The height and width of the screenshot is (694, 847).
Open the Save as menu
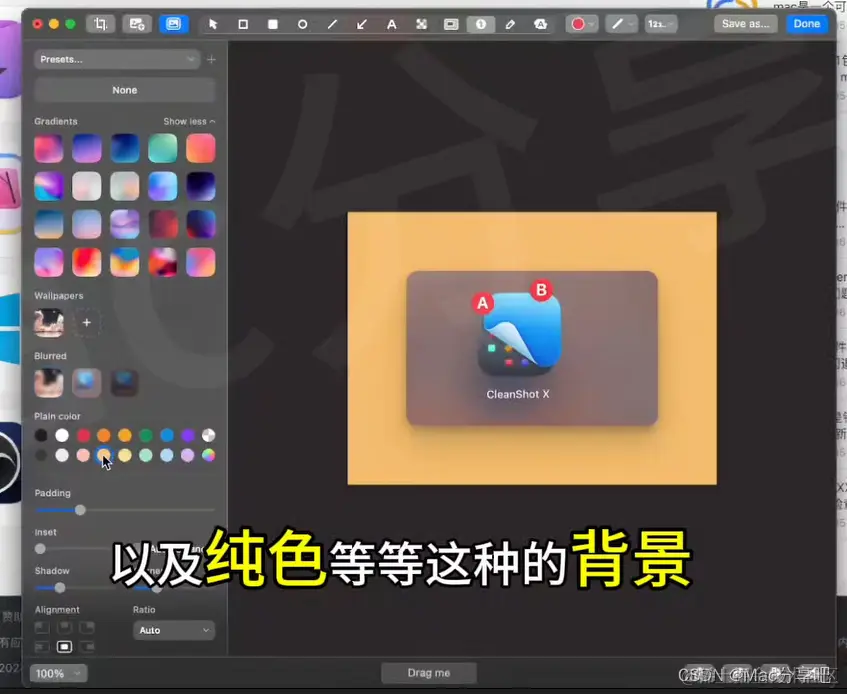coord(744,23)
